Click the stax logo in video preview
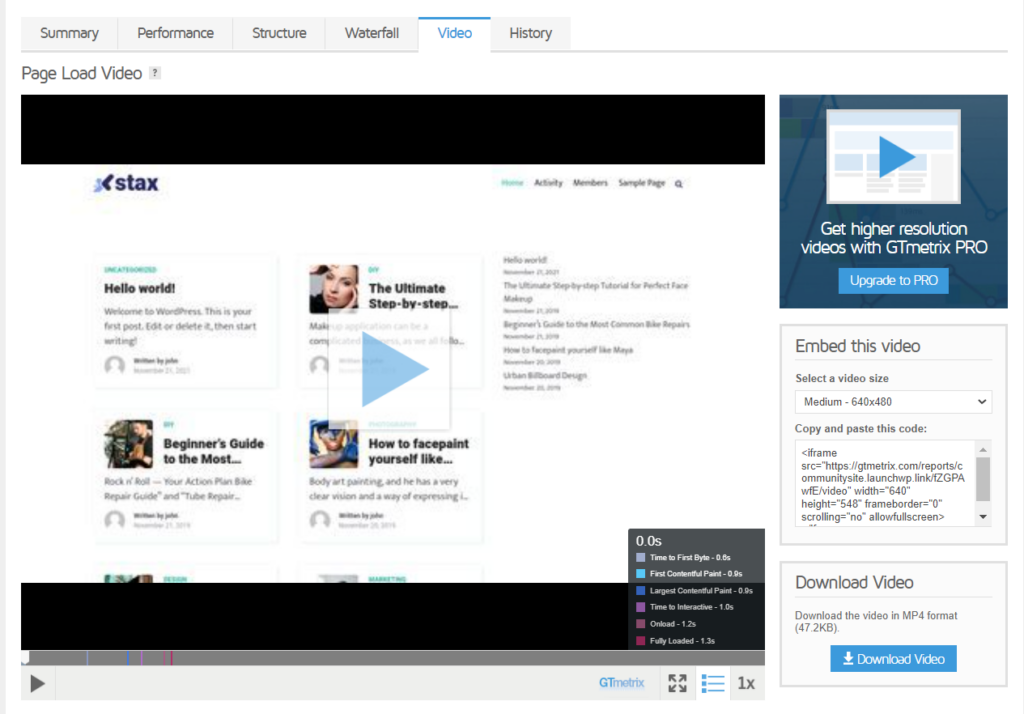 (x=126, y=184)
